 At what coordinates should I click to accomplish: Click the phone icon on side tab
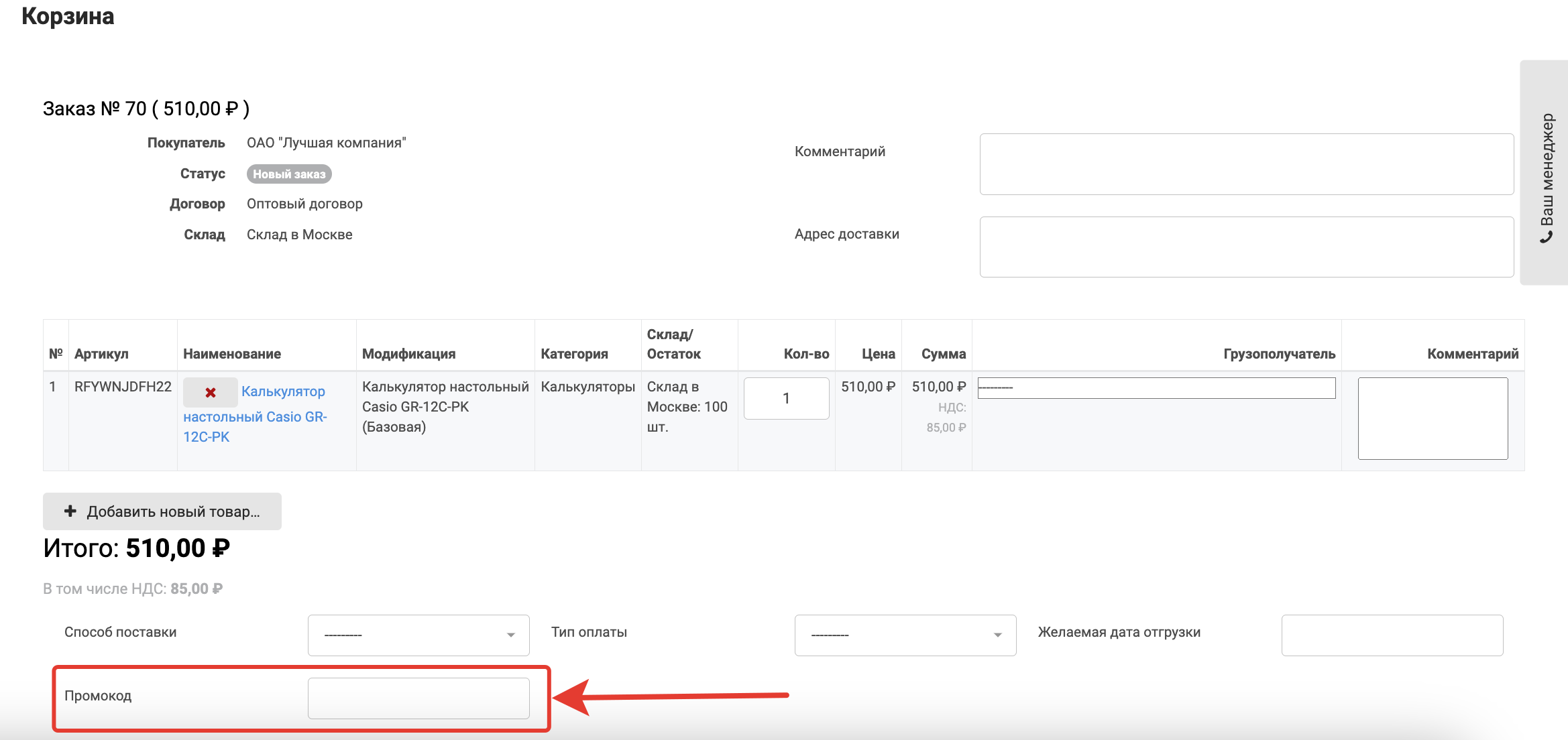[x=1547, y=237]
